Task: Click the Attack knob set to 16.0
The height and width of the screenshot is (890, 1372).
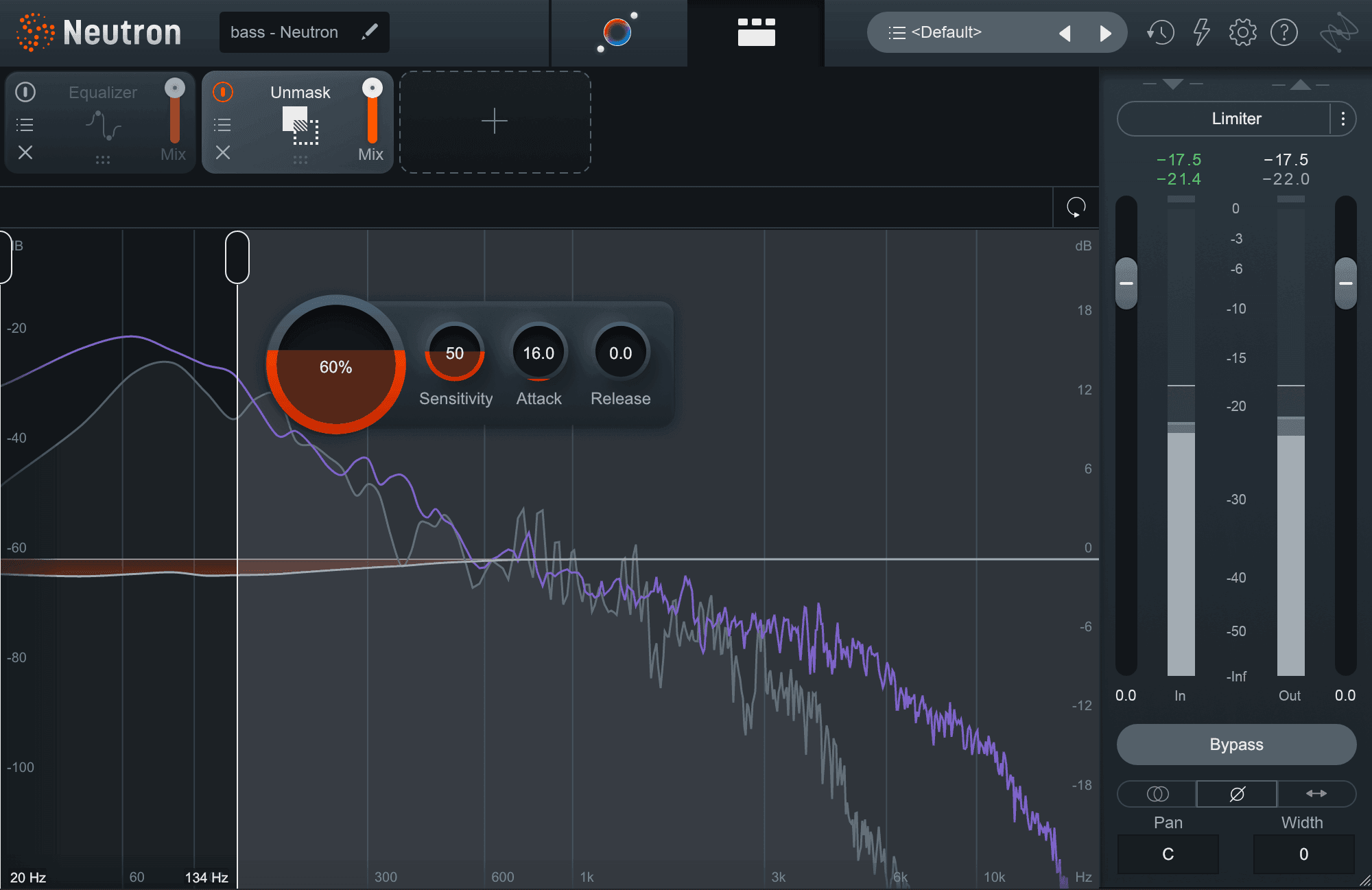Action: [x=539, y=353]
